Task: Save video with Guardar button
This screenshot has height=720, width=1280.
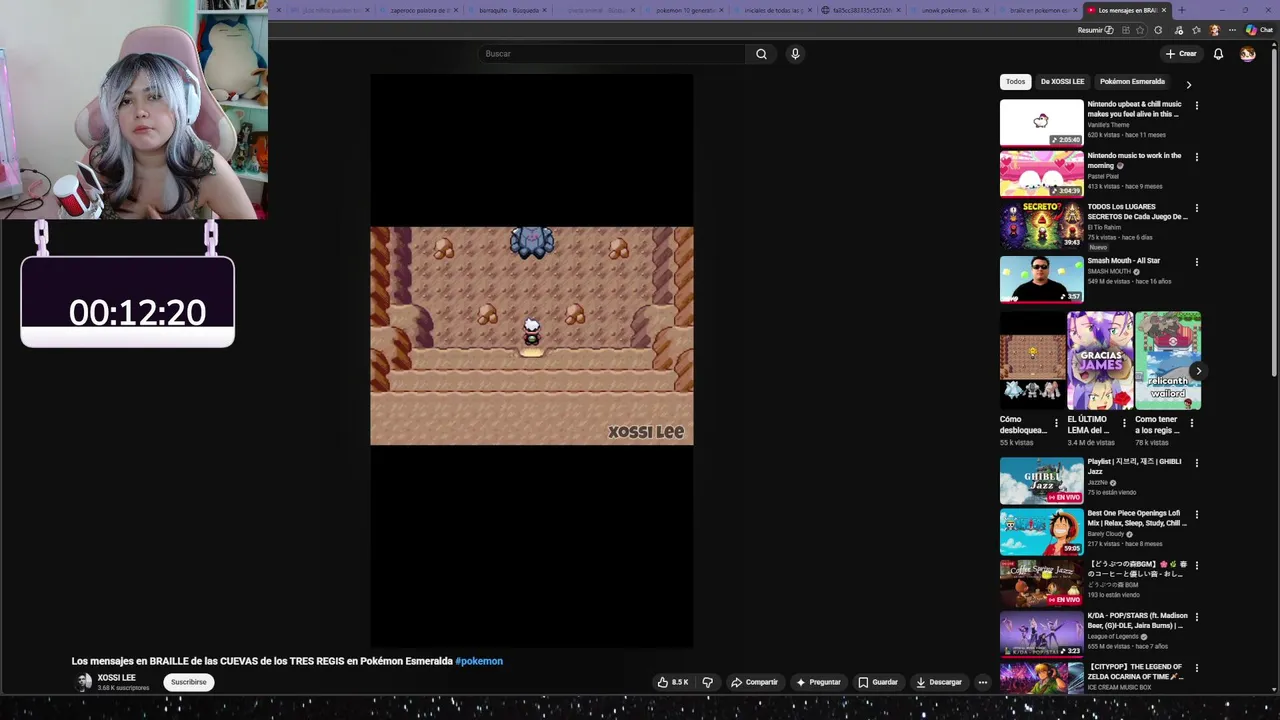Action: [878, 682]
